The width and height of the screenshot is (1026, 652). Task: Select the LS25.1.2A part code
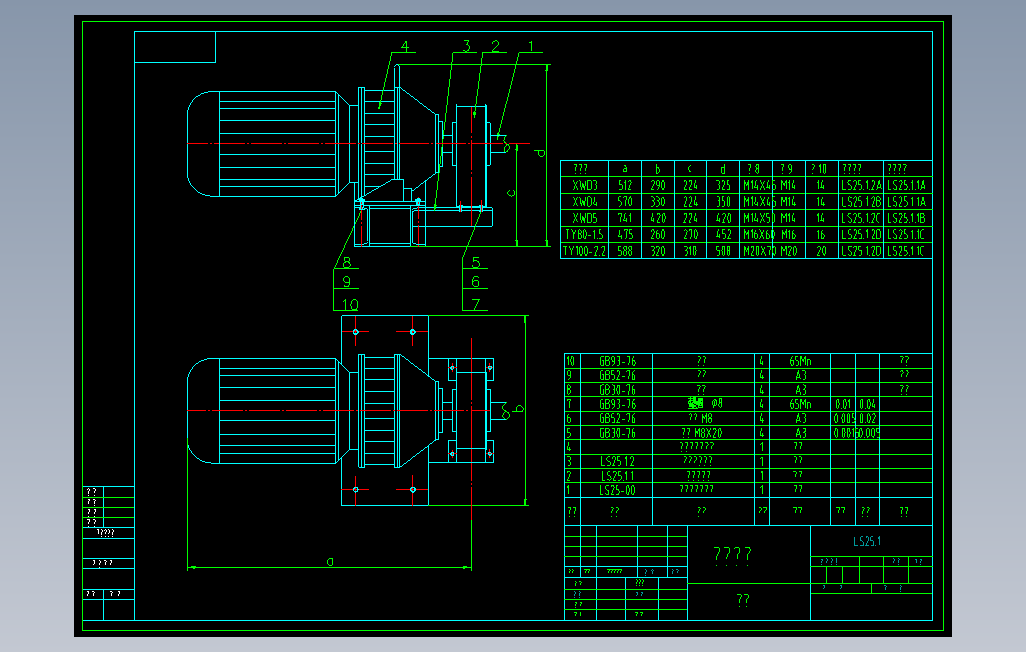pyautogui.click(x=861, y=185)
